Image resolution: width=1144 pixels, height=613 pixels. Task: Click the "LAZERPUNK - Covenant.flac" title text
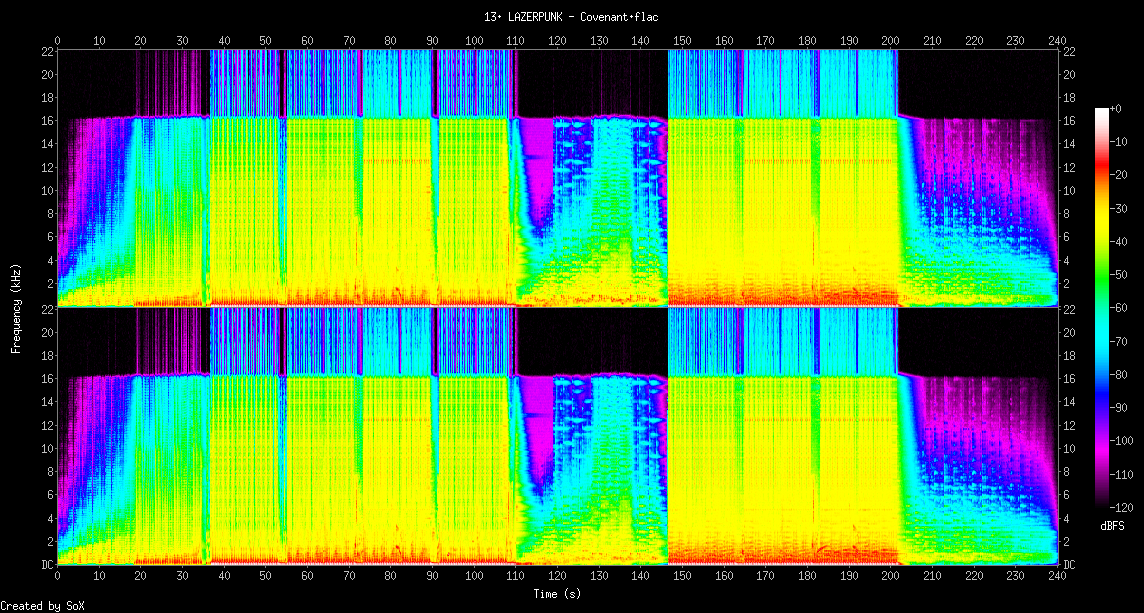(x=570, y=16)
